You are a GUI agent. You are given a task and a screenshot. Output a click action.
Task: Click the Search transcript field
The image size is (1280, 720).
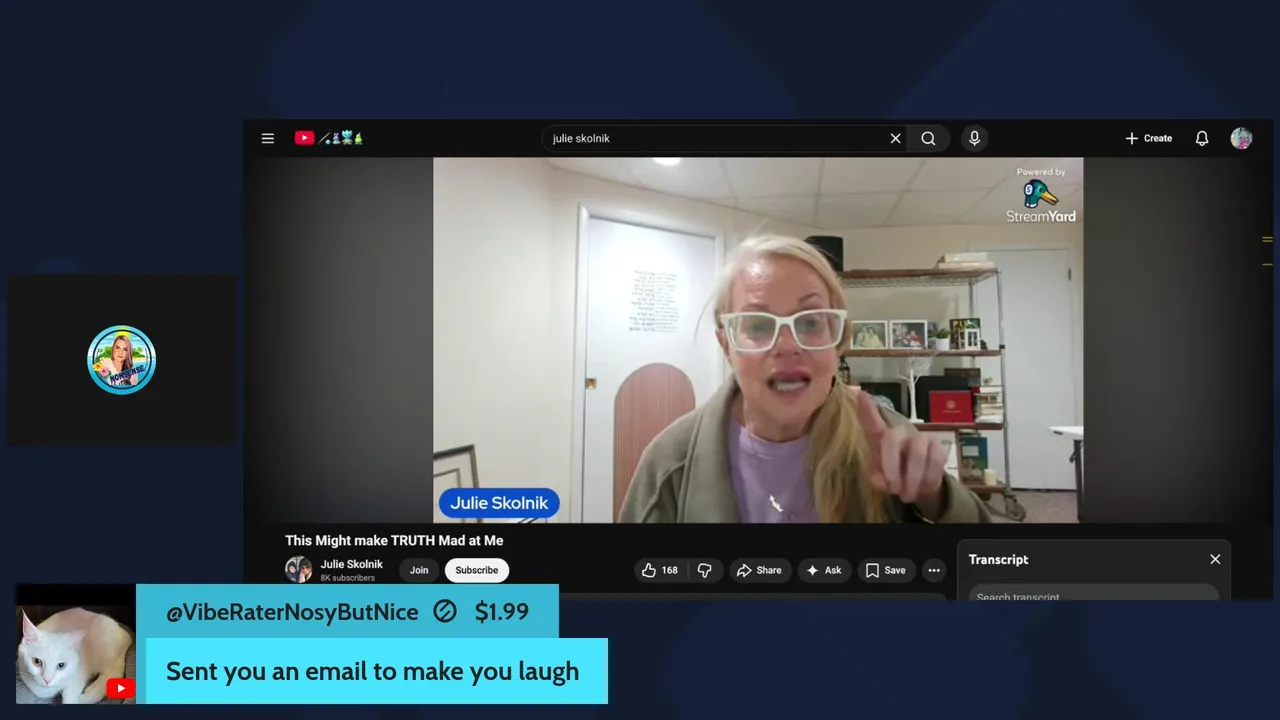click(1094, 594)
